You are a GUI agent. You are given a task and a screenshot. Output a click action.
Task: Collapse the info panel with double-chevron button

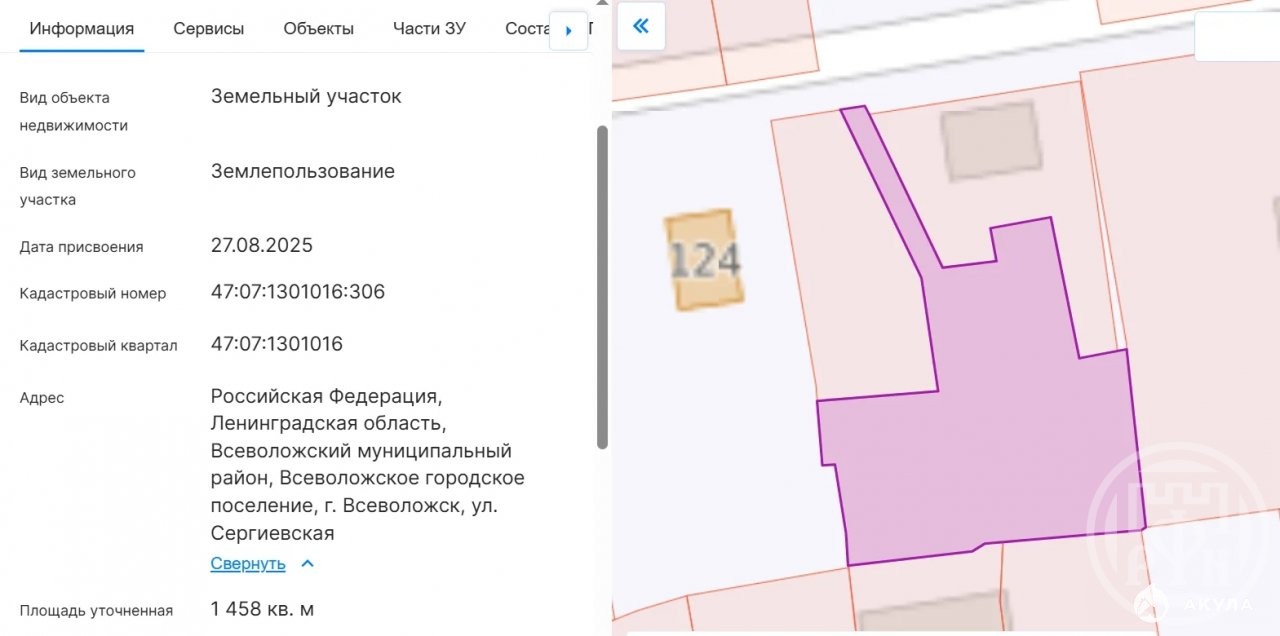point(641,26)
